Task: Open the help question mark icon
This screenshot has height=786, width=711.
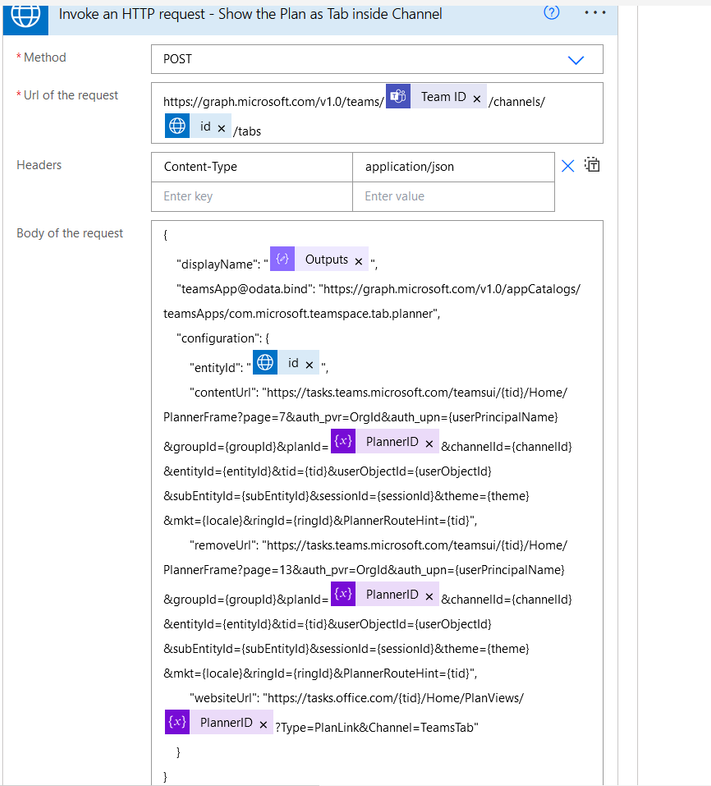Action: (552, 12)
